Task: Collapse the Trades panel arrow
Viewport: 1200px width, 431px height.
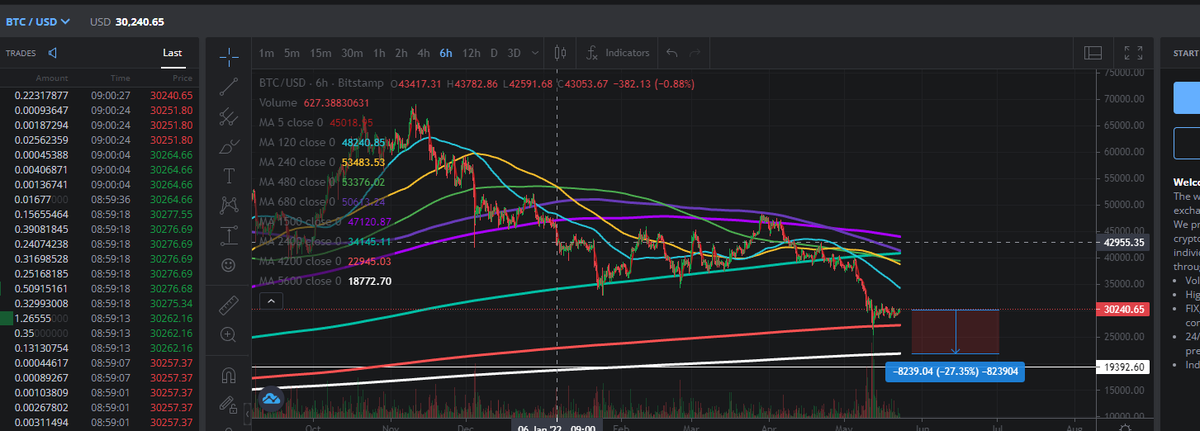Action: 52,53
